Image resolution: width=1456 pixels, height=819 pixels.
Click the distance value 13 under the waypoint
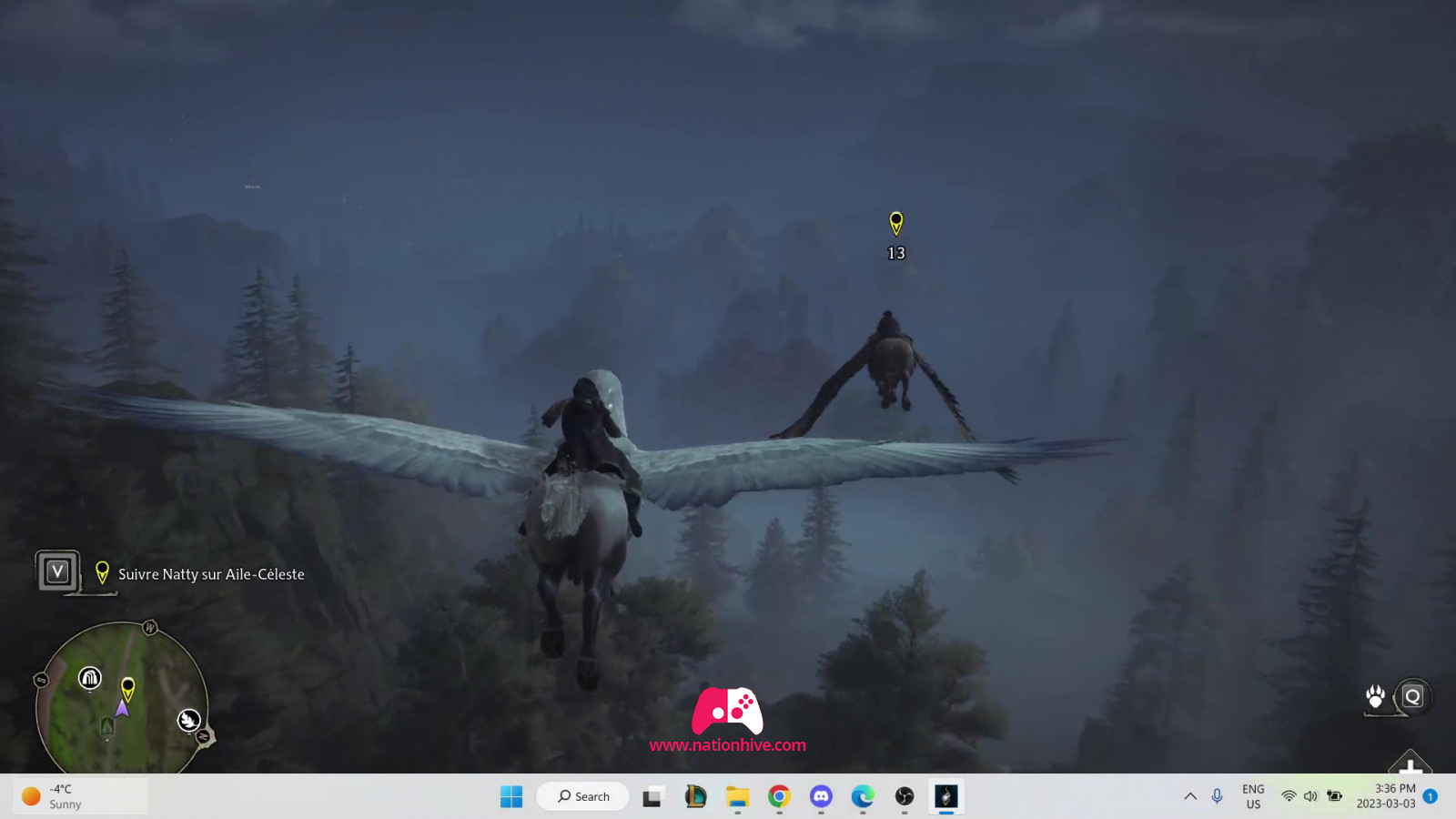click(x=896, y=253)
